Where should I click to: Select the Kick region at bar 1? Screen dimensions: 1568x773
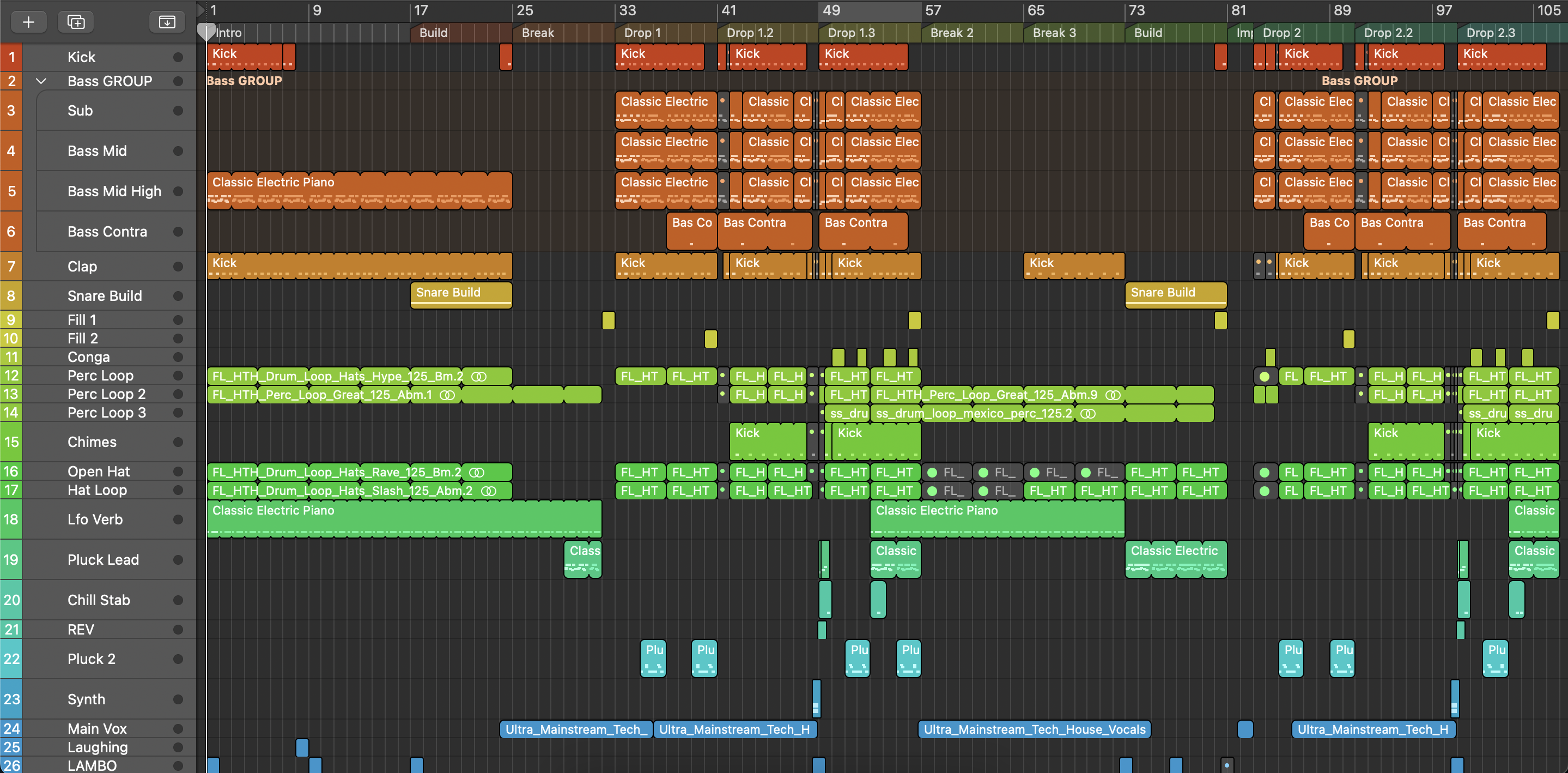245,57
